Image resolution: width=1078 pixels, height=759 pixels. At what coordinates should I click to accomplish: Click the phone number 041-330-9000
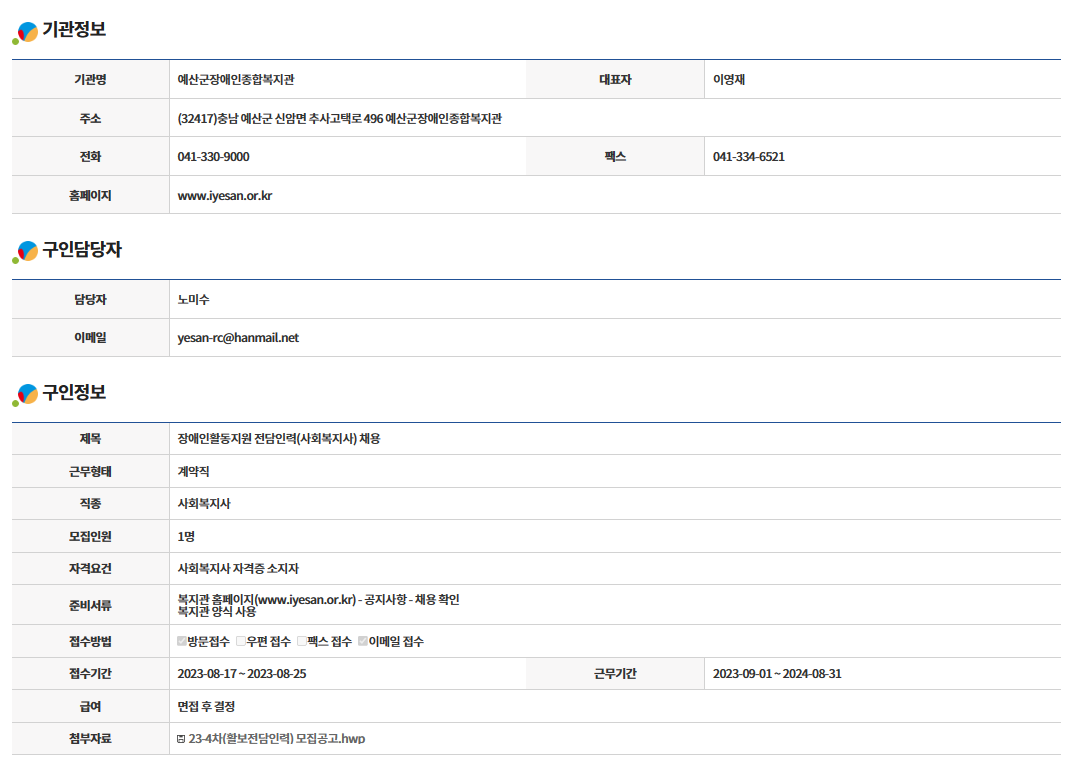tap(213, 157)
